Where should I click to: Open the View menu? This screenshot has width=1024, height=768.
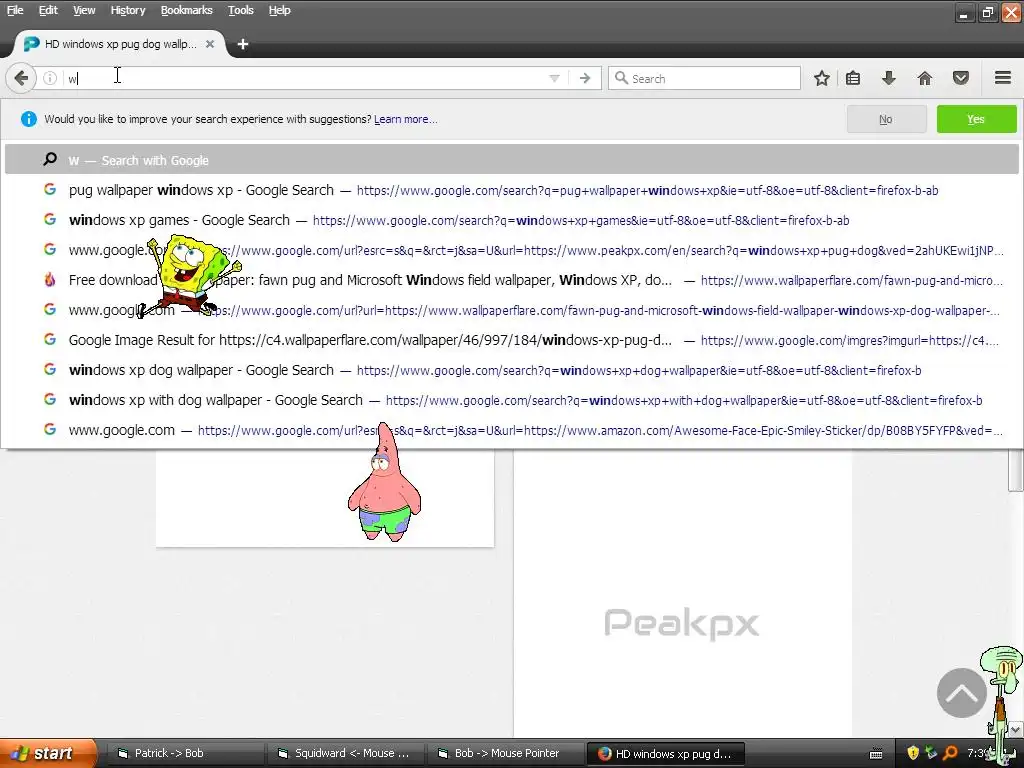[x=84, y=10]
